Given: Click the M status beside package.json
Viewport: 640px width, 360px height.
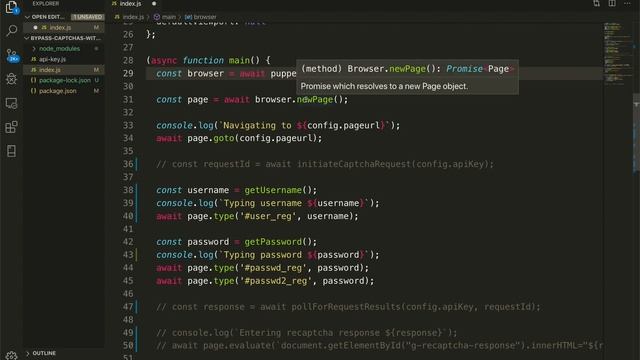Looking at the screenshot, I should point(96,91).
